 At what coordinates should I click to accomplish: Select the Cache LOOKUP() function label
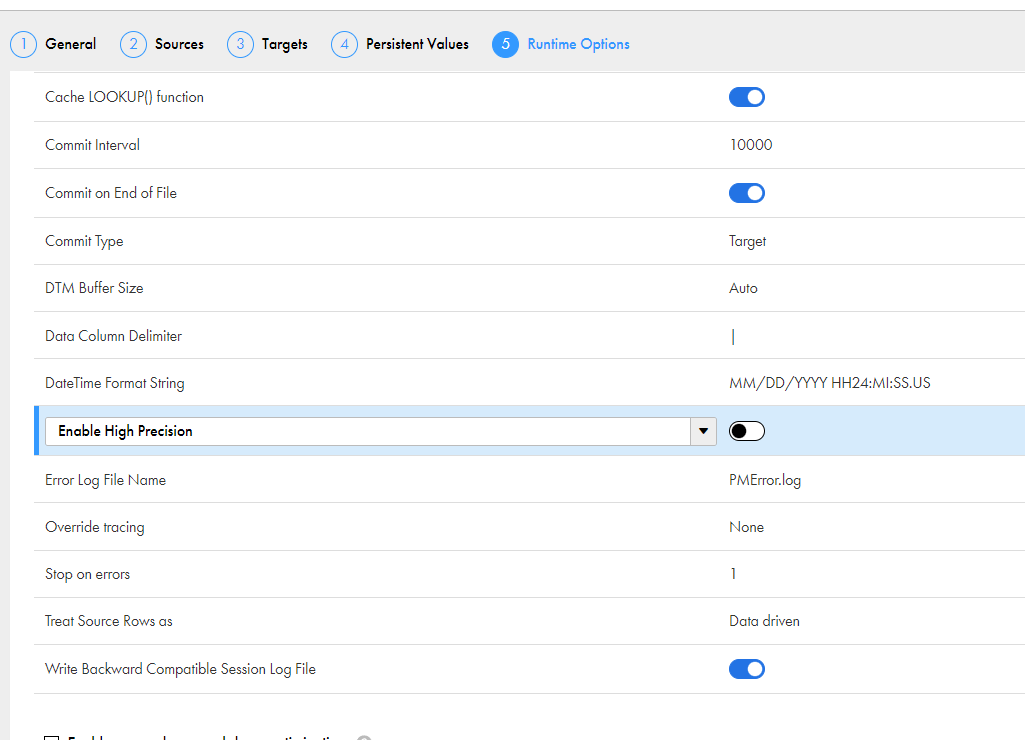tap(124, 97)
